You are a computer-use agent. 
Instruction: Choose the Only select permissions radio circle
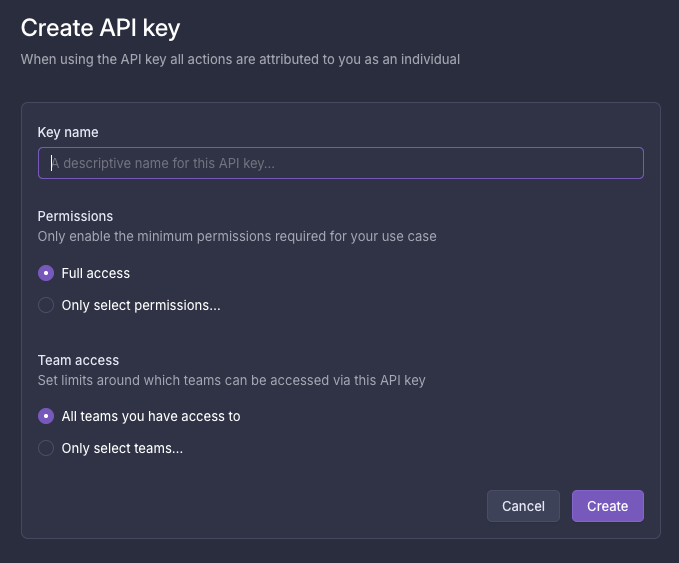click(46, 305)
